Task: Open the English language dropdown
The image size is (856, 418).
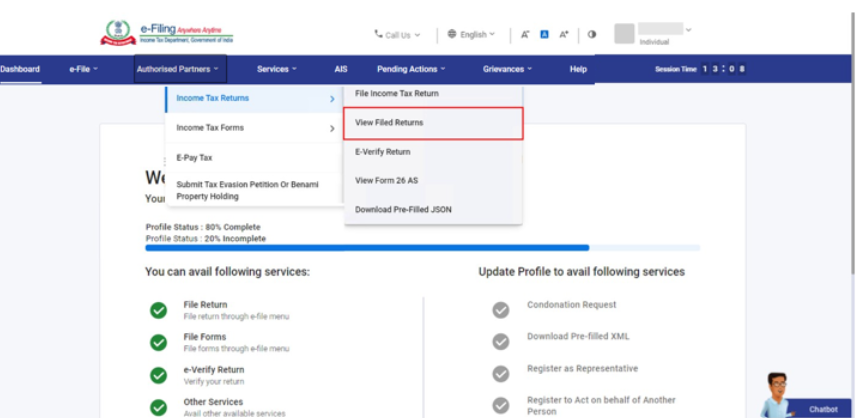Action: (472, 34)
